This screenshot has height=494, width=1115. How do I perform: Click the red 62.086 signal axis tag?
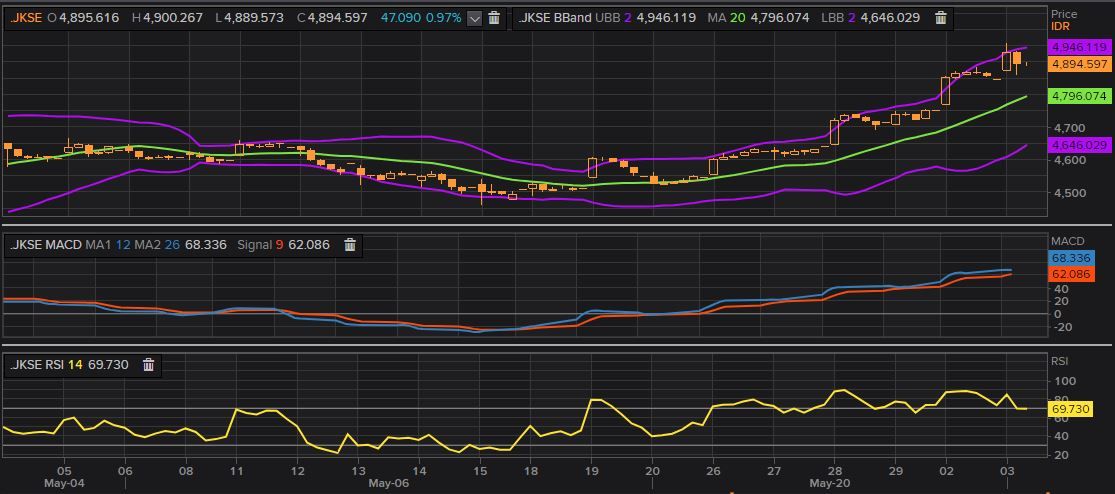pyautogui.click(x=1072, y=273)
